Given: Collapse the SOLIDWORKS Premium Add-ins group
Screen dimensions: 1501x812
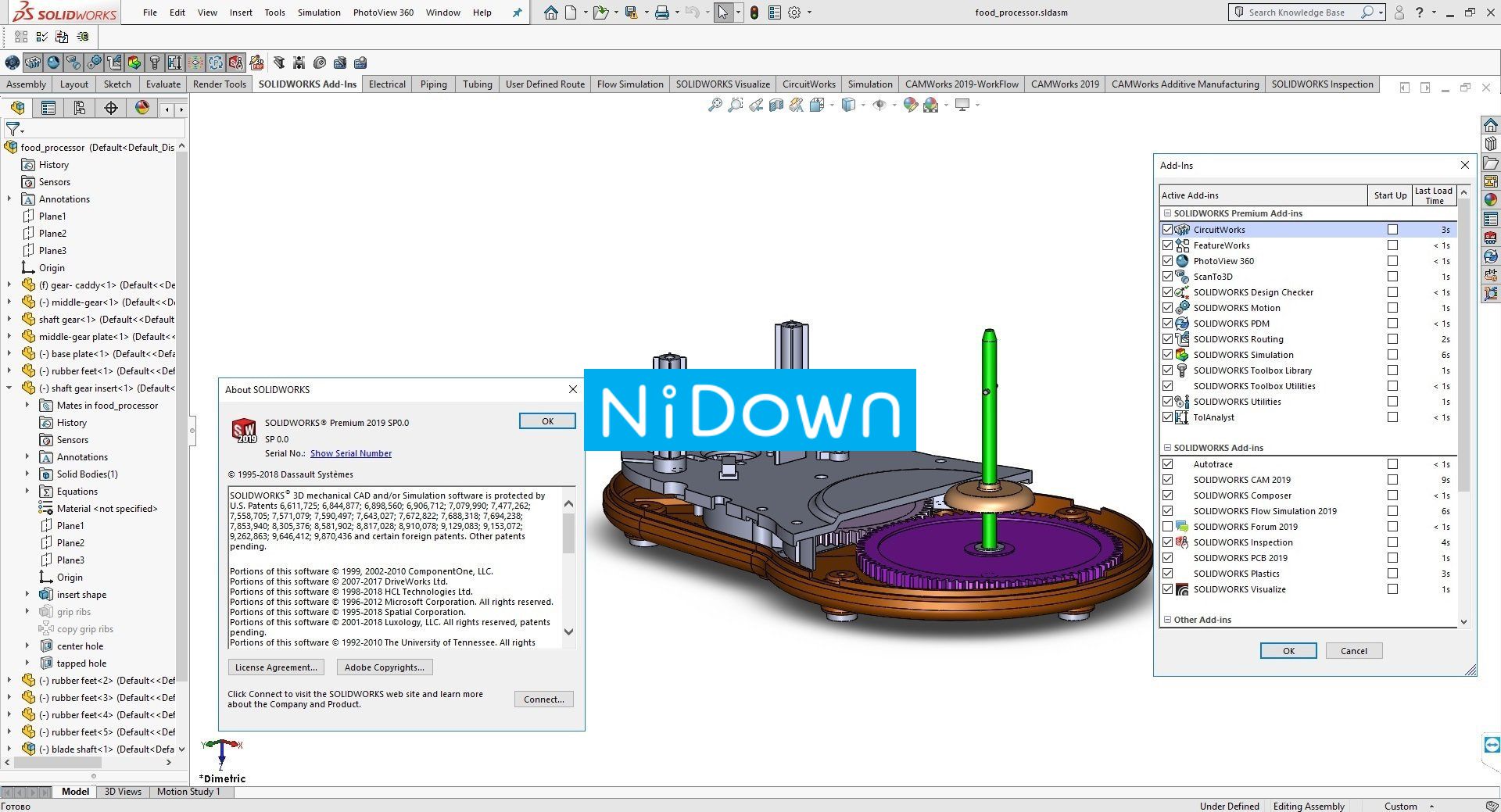Looking at the screenshot, I should tap(1167, 213).
